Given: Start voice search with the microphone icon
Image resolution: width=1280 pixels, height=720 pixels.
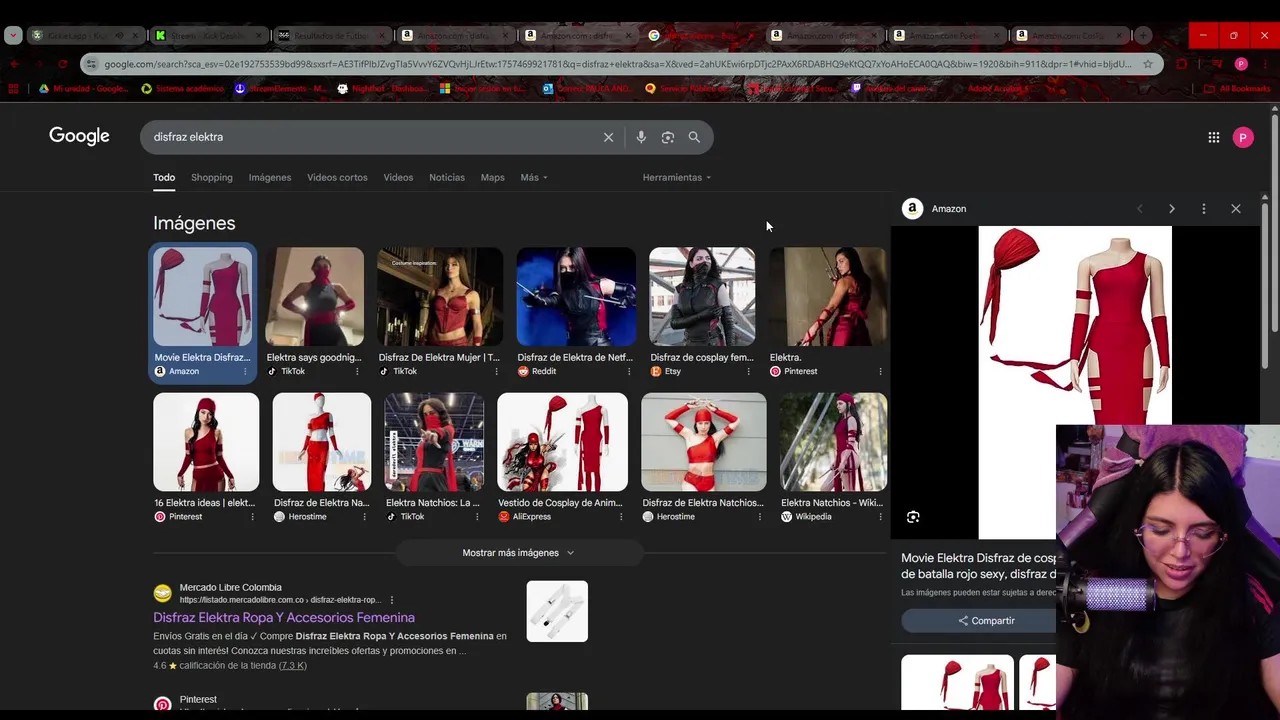Looking at the screenshot, I should coord(641,137).
